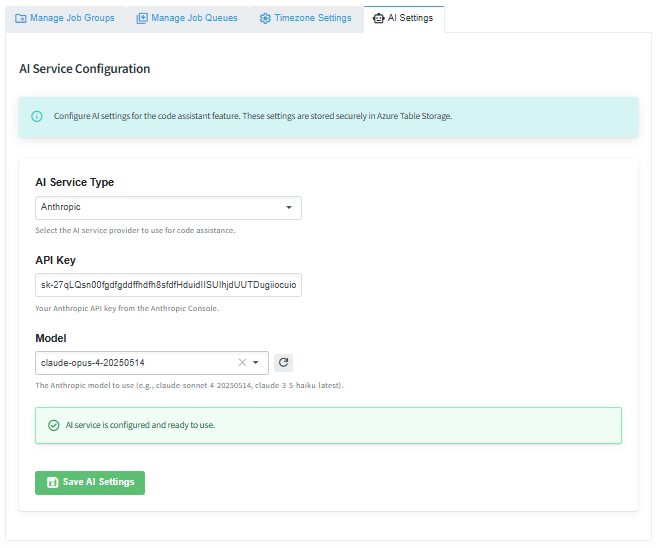Screen dimensions: 657x548
Task: Click the gear icon beside Timezone Settings
Action: pyautogui.click(x=265, y=18)
